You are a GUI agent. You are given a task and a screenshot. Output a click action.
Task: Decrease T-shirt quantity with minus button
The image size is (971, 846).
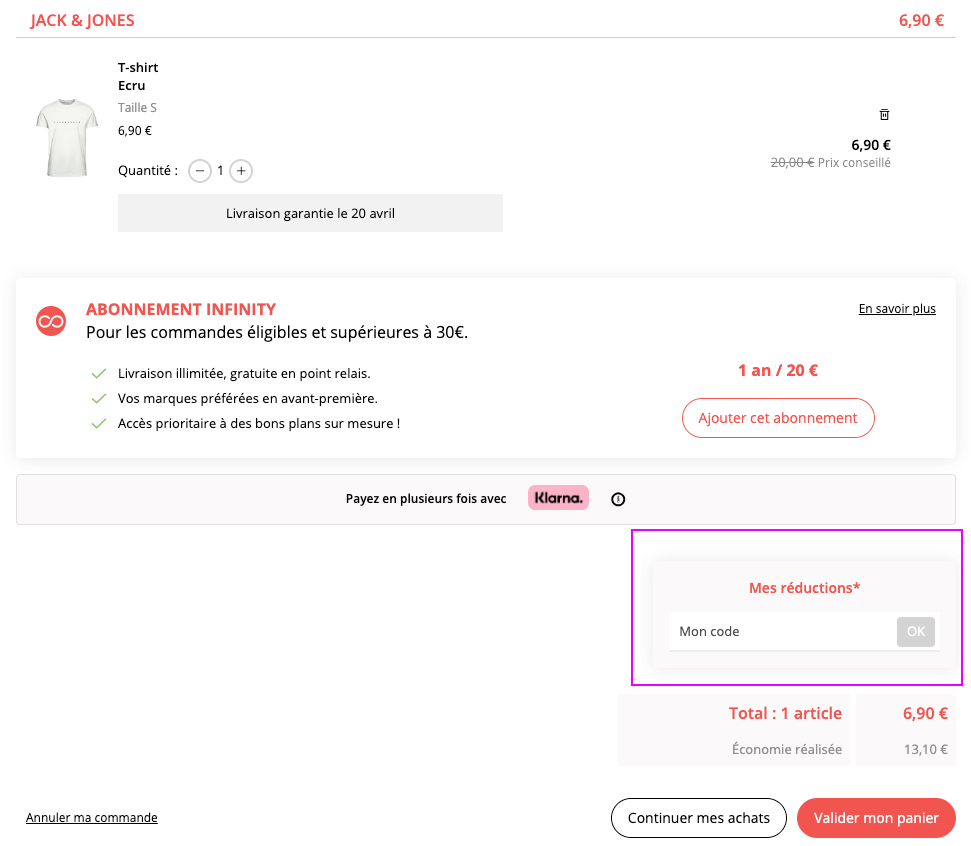199,171
